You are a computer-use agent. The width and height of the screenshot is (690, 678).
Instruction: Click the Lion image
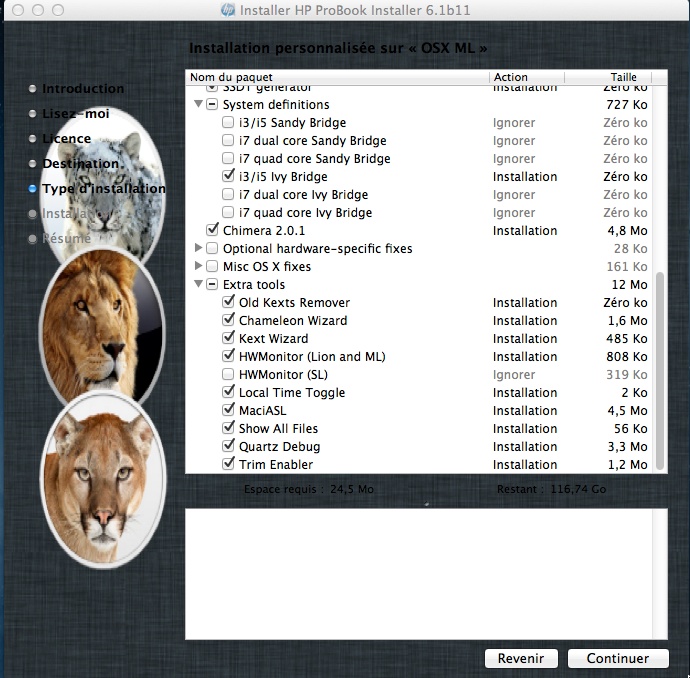[x=102, y=326]
